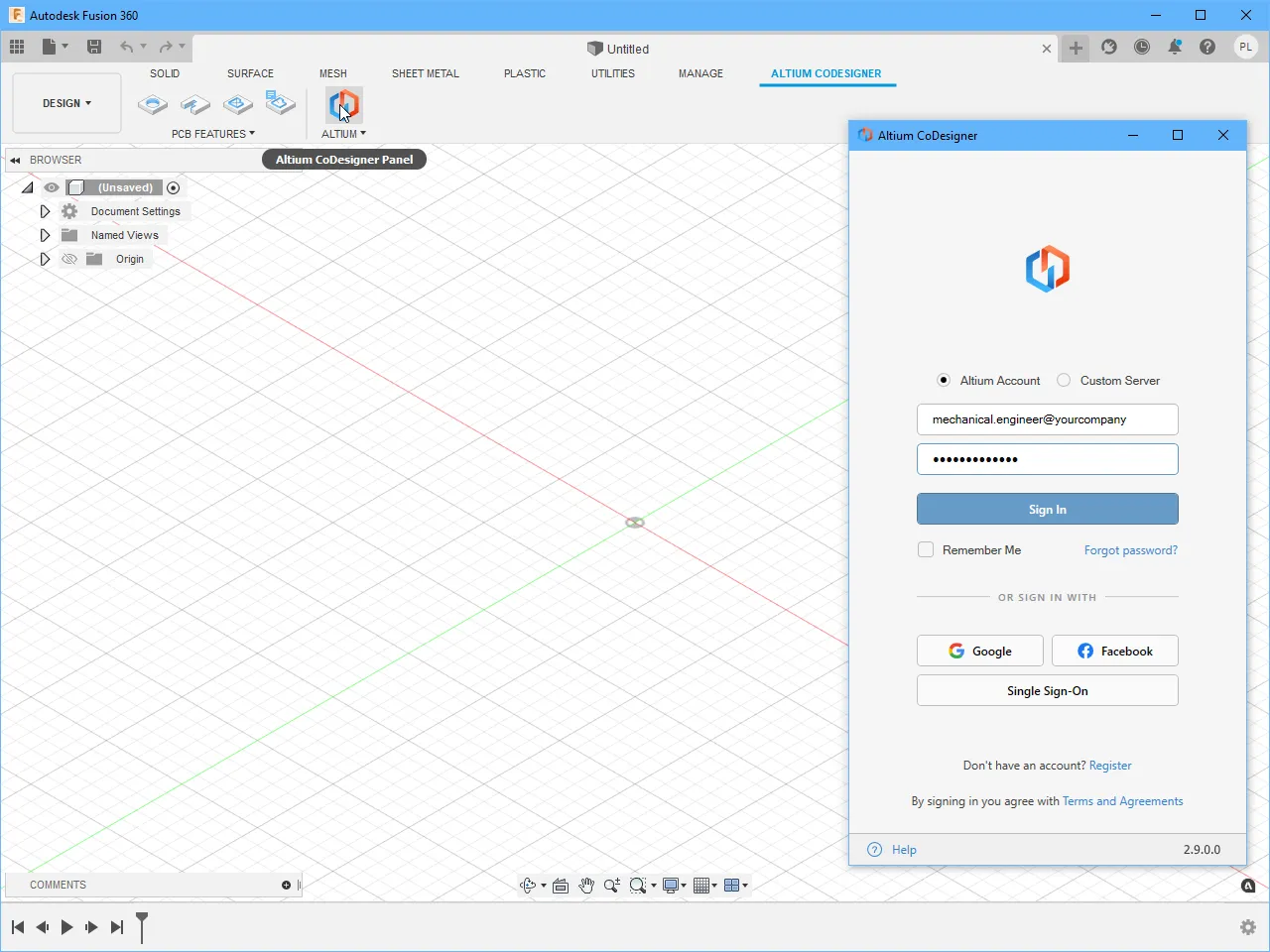The image size is (1270, 952).
Task: Select the Zoom magnifier tool
Action: click(x=612, y=886)
